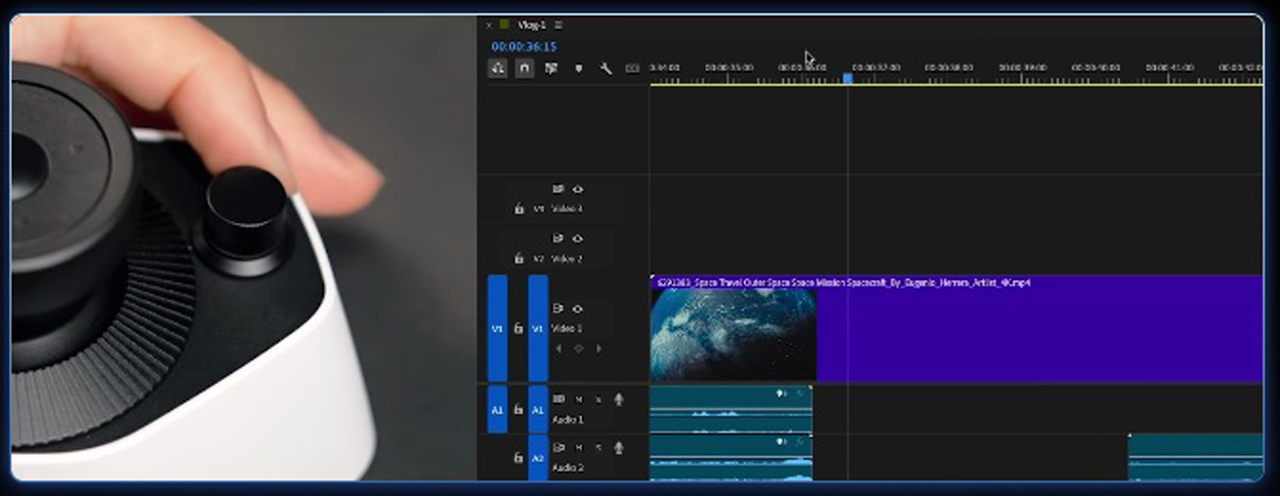Click the captions track options icon
This screenshot has height=496, width=1280.
[x=632, y=68]
